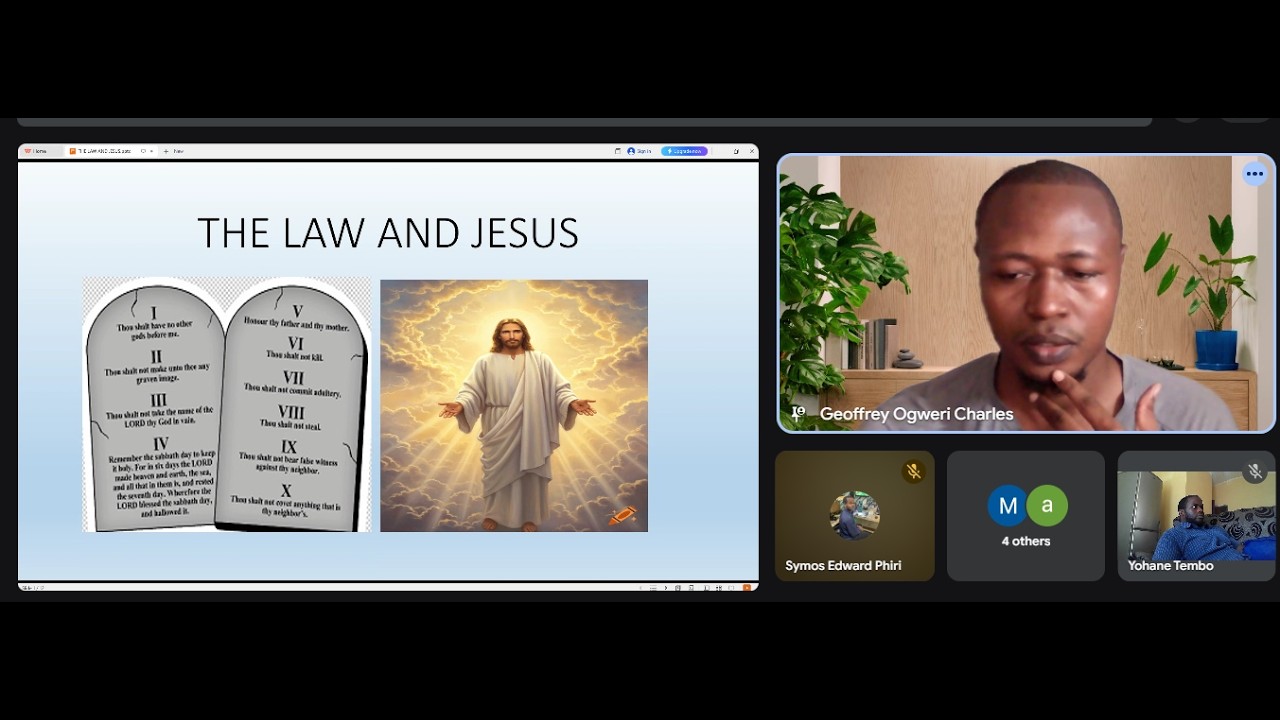Screen dimensions: 1280x720
Task: Close THE LAW AND JESUS.pptx document tab
Action: pyautogui.click(x=151, y=151)
